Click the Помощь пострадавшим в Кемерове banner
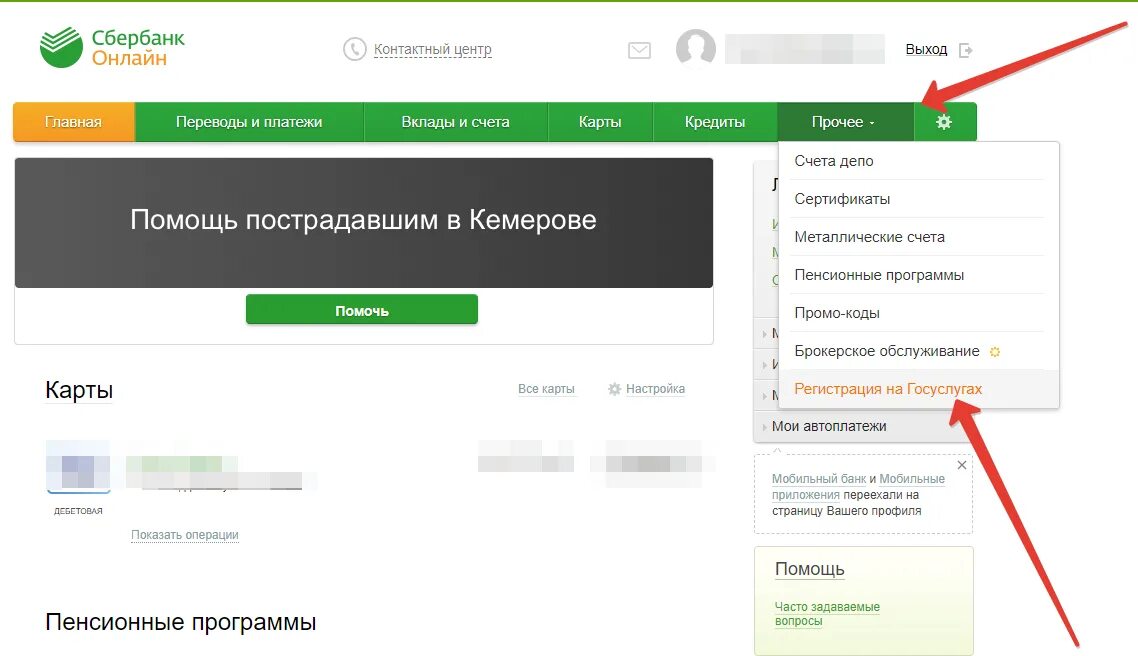1138x656 pixels. coord(364,223)
